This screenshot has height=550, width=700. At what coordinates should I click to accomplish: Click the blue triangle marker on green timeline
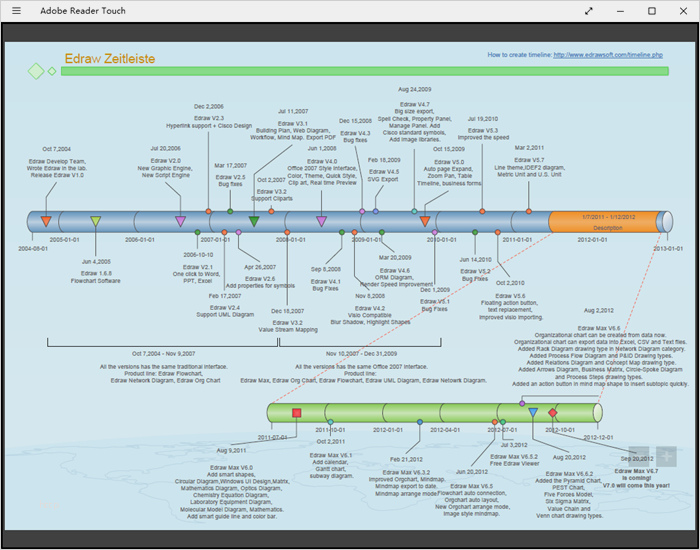tap(533, 412)
